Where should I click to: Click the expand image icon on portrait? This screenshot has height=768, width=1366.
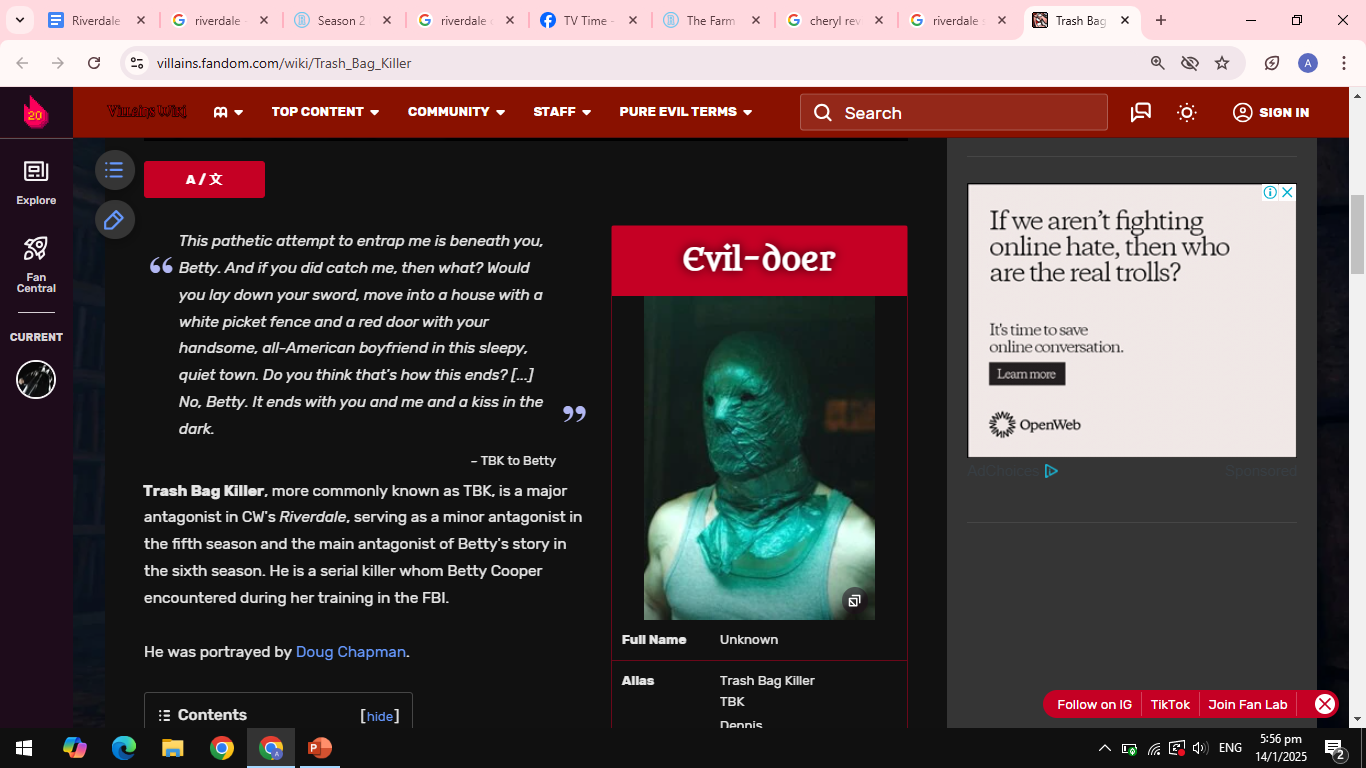854,600
